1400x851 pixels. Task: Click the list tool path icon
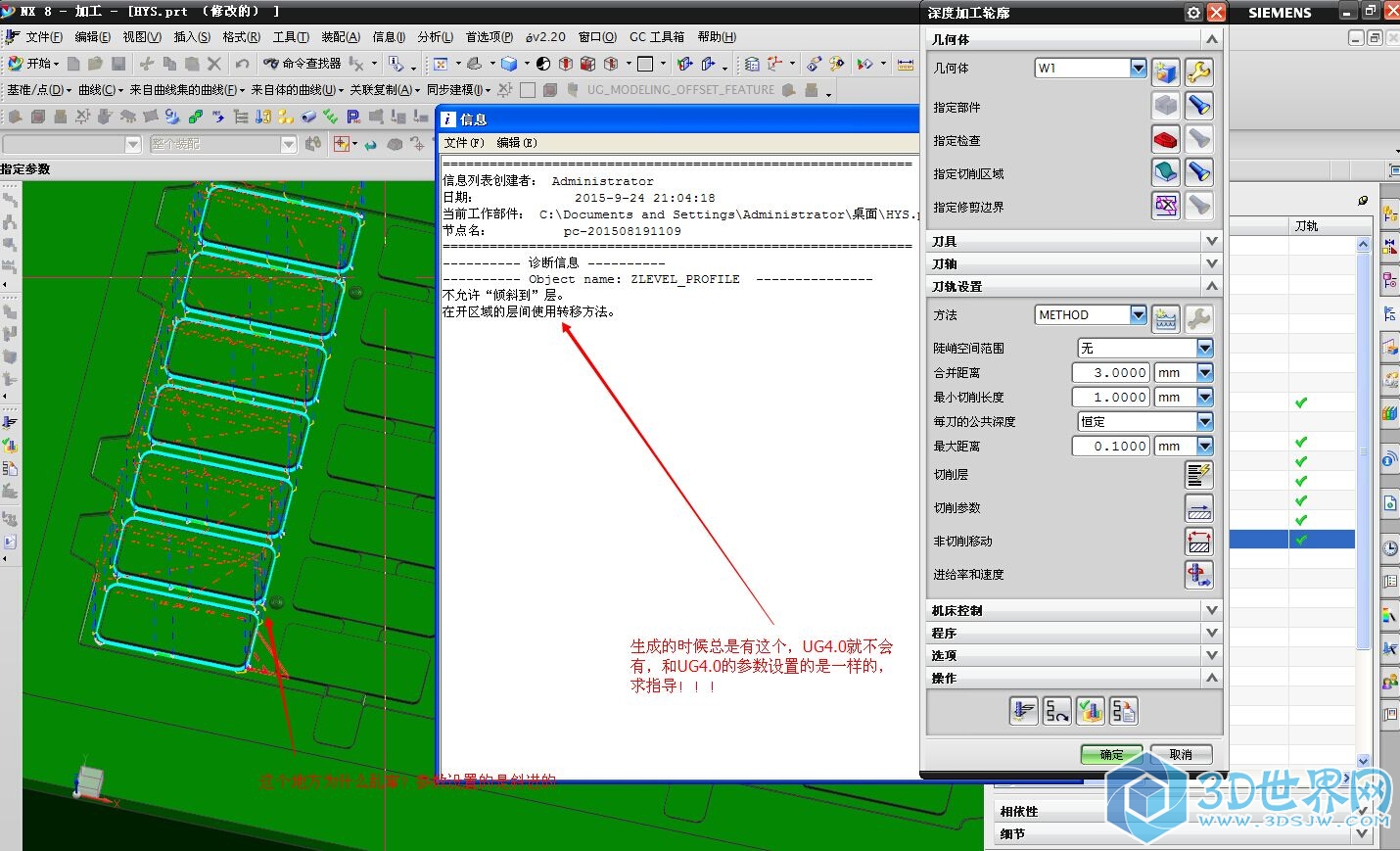tap(1124, 711)
